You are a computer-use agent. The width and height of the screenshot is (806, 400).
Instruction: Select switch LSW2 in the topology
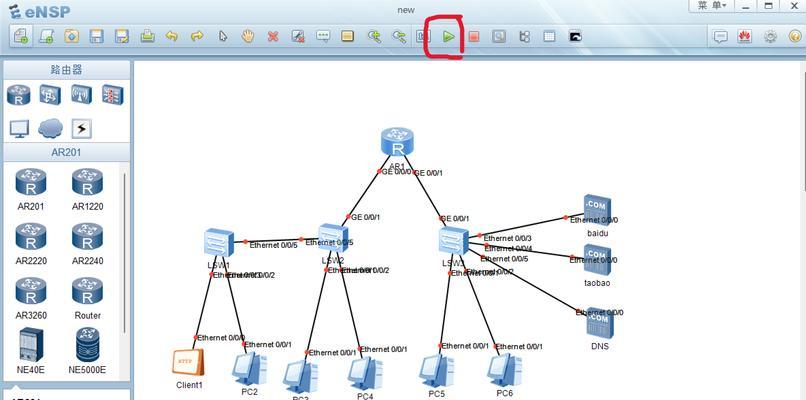333,238
